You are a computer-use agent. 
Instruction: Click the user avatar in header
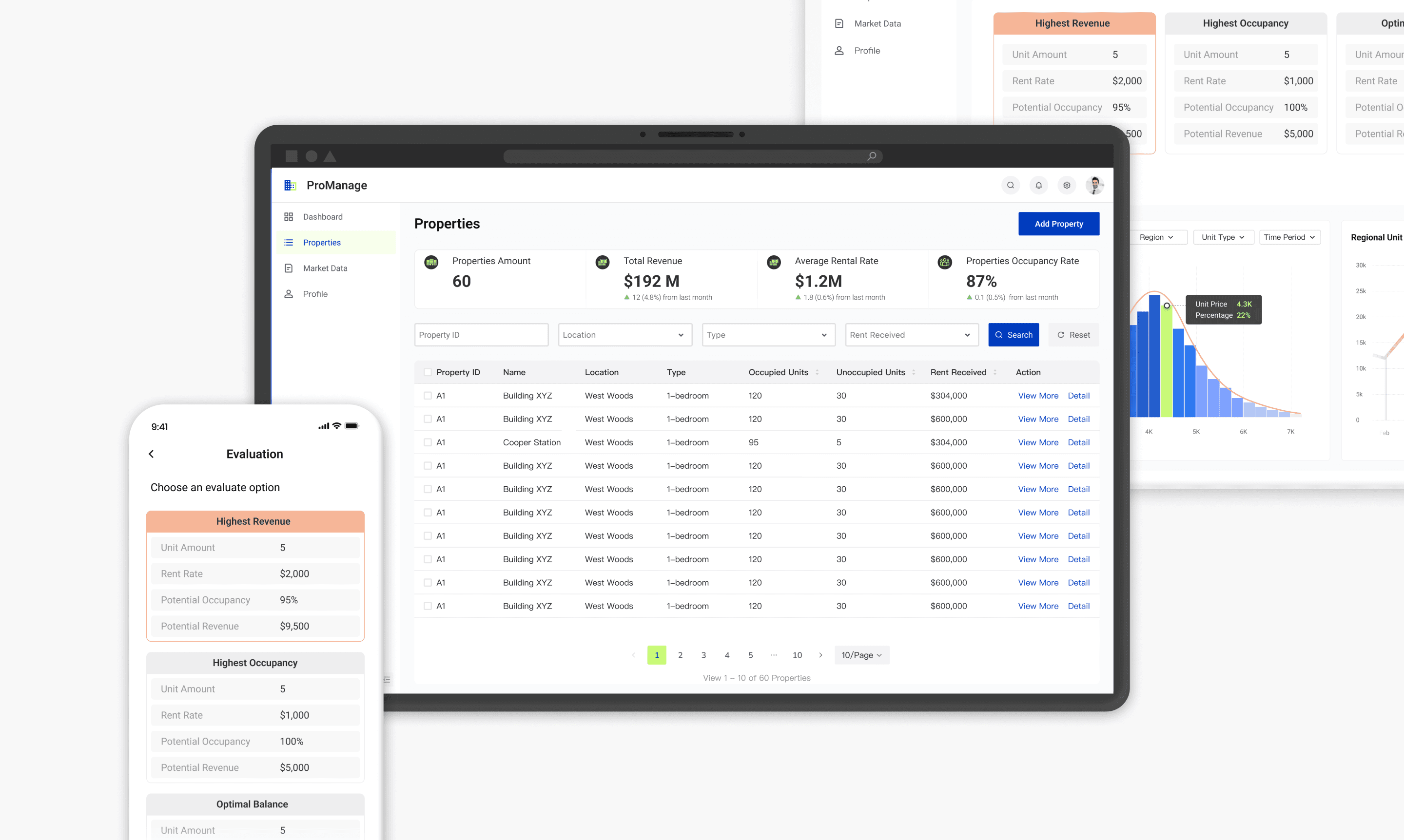click(x=1095, y=185)
